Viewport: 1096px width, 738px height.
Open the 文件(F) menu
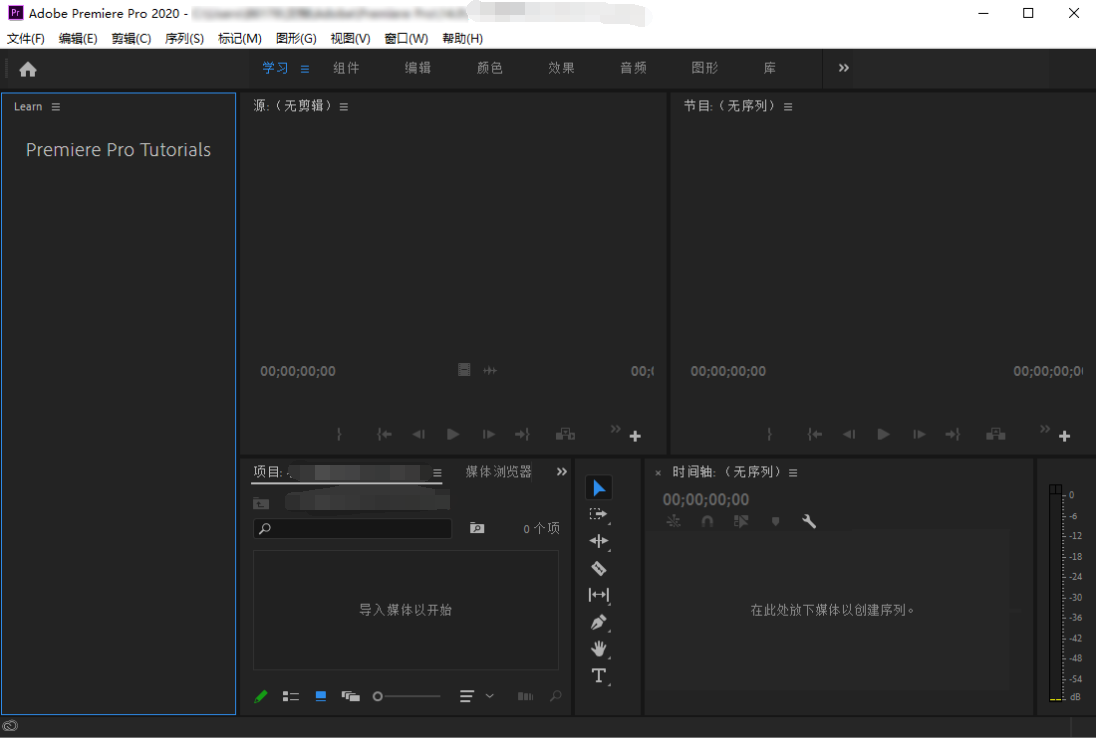(x=25, y=38)
